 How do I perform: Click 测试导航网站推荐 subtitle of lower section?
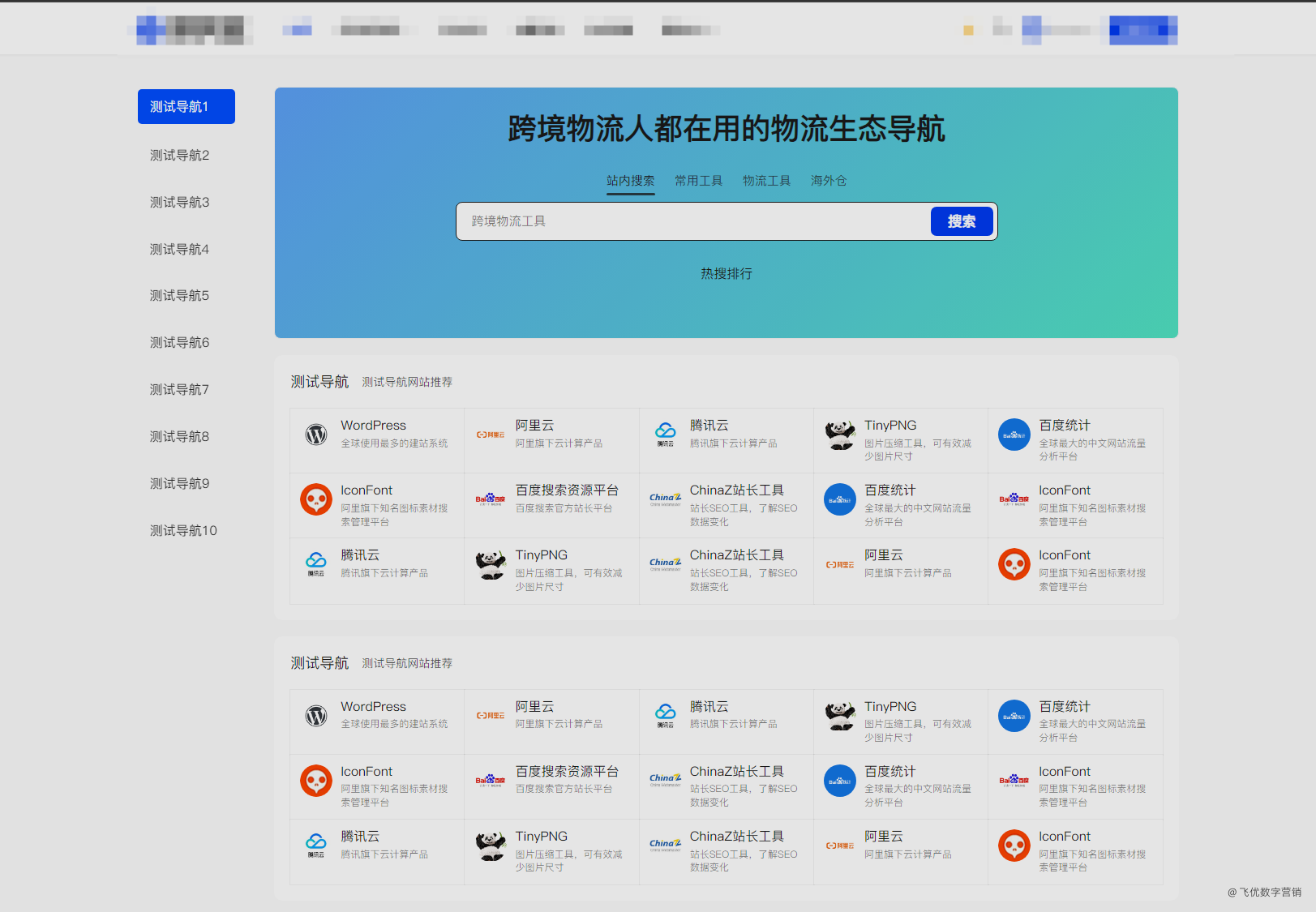tap(407, 663)
